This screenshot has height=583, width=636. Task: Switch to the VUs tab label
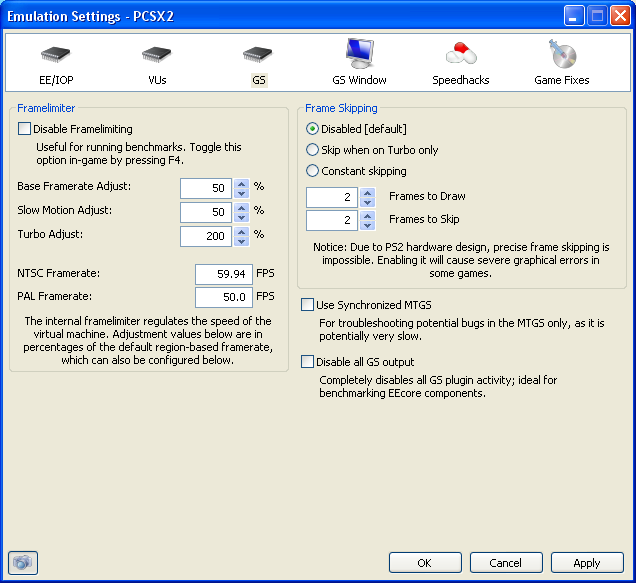[157, 80]
